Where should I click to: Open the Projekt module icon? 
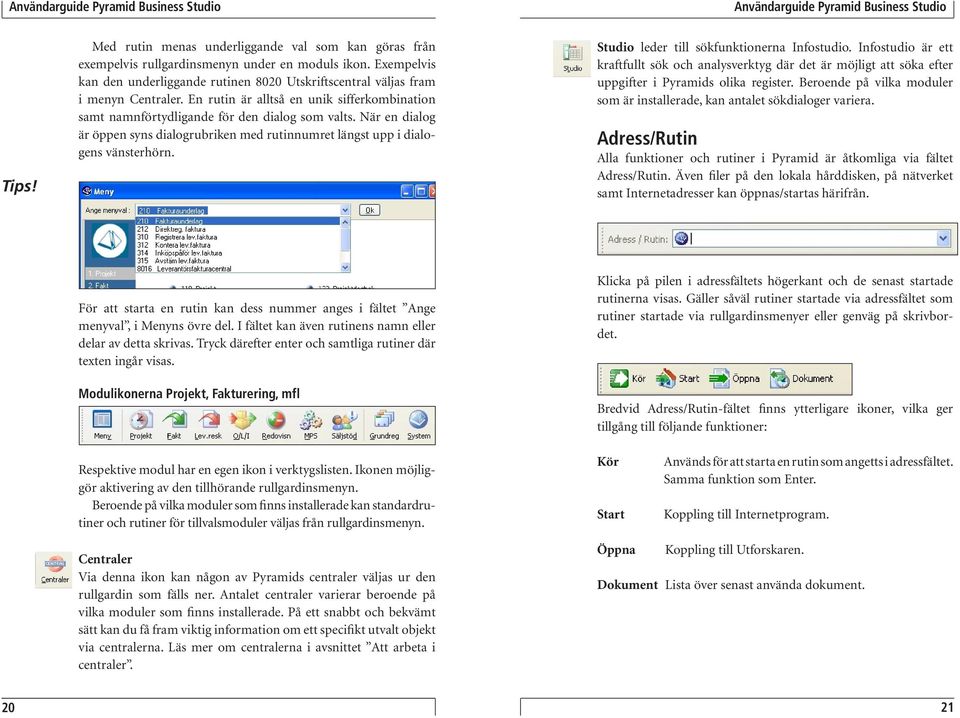(x=140, y=425)
